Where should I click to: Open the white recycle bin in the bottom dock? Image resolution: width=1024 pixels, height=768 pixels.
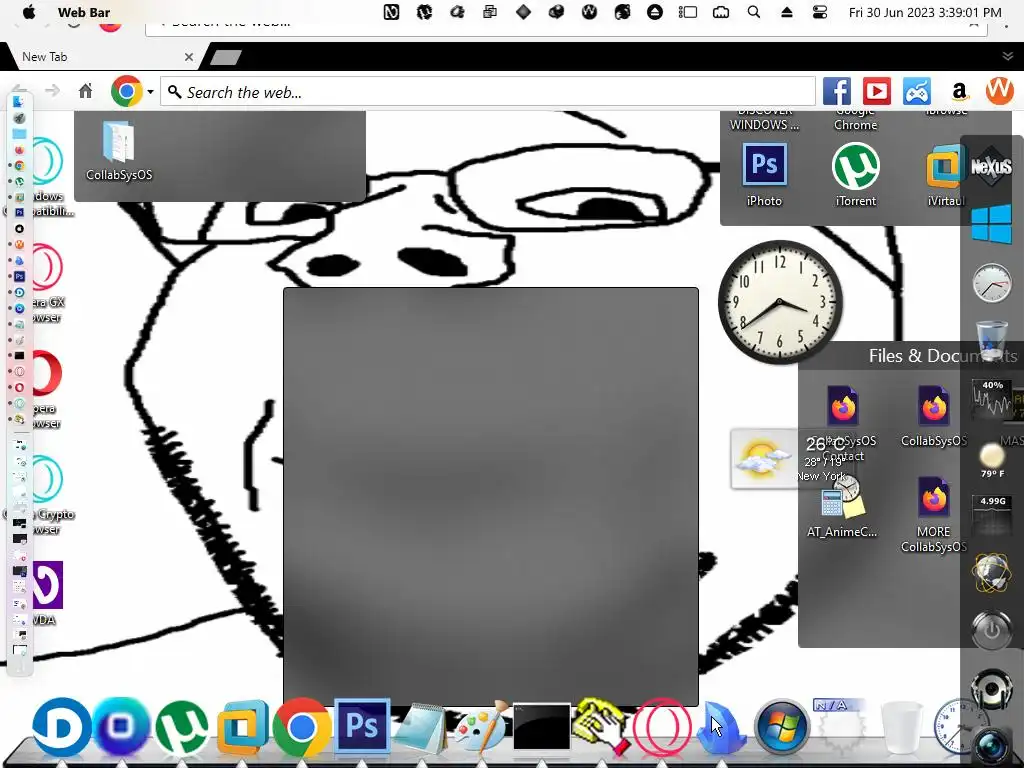[x=901, y=727]
